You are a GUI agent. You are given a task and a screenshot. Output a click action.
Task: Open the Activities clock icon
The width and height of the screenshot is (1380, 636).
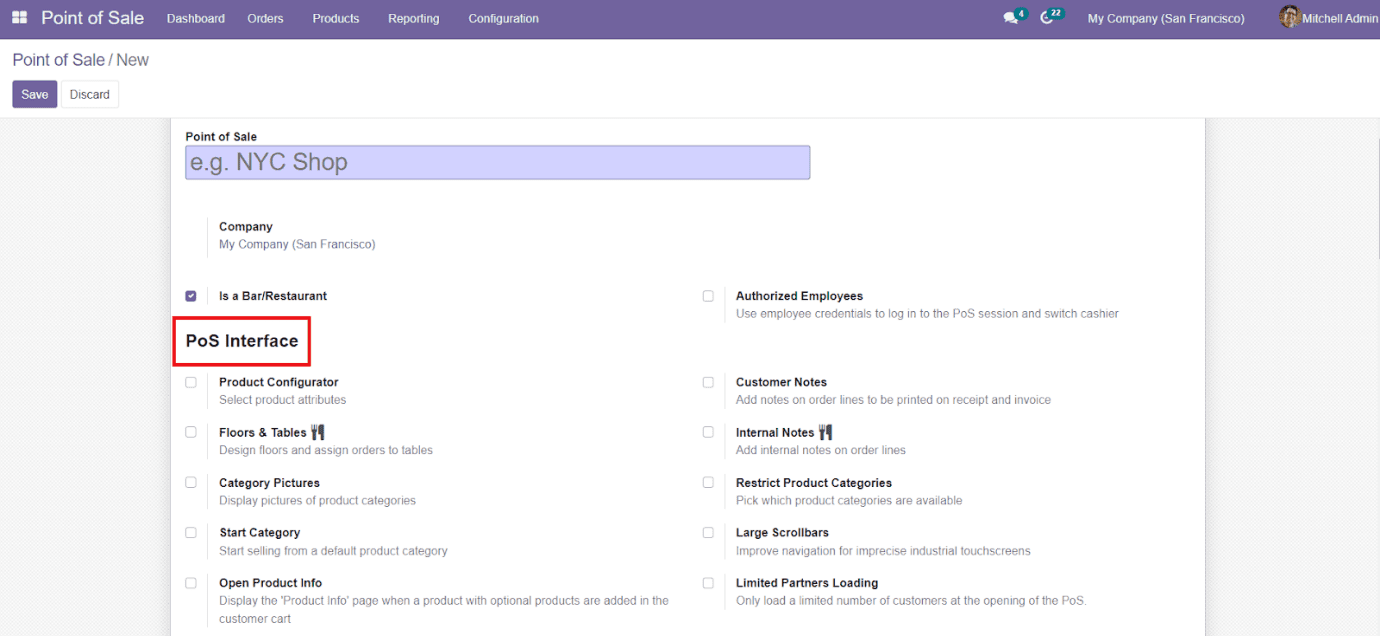tap(1048, 16)
